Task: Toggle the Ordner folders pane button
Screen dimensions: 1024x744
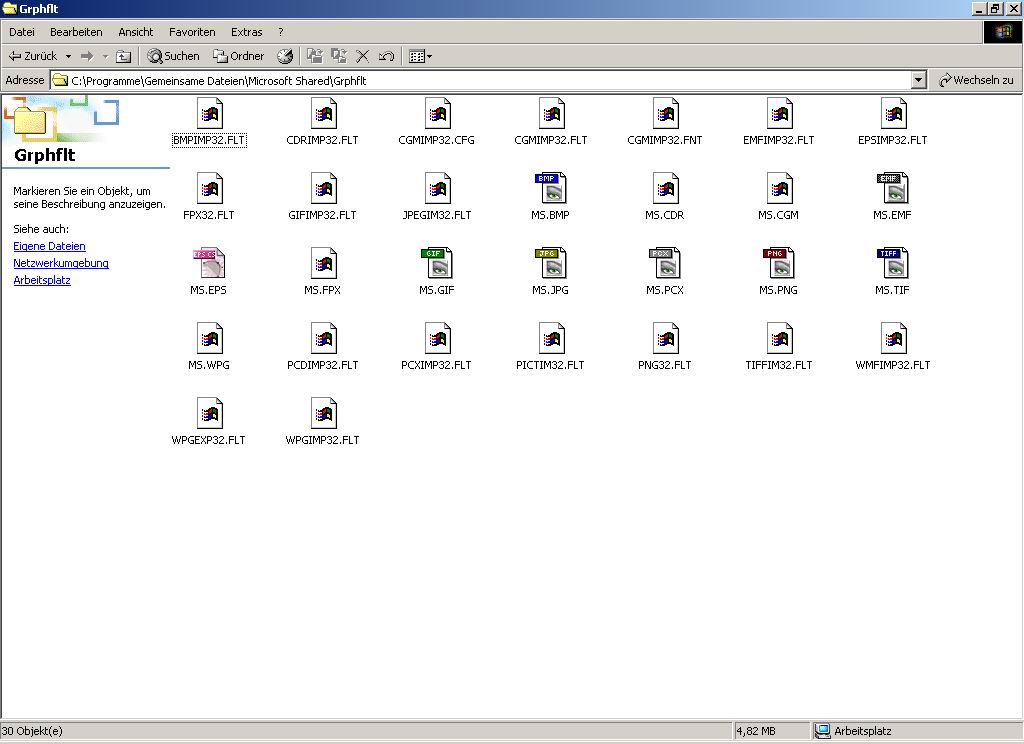Action: tap(239, 56)
